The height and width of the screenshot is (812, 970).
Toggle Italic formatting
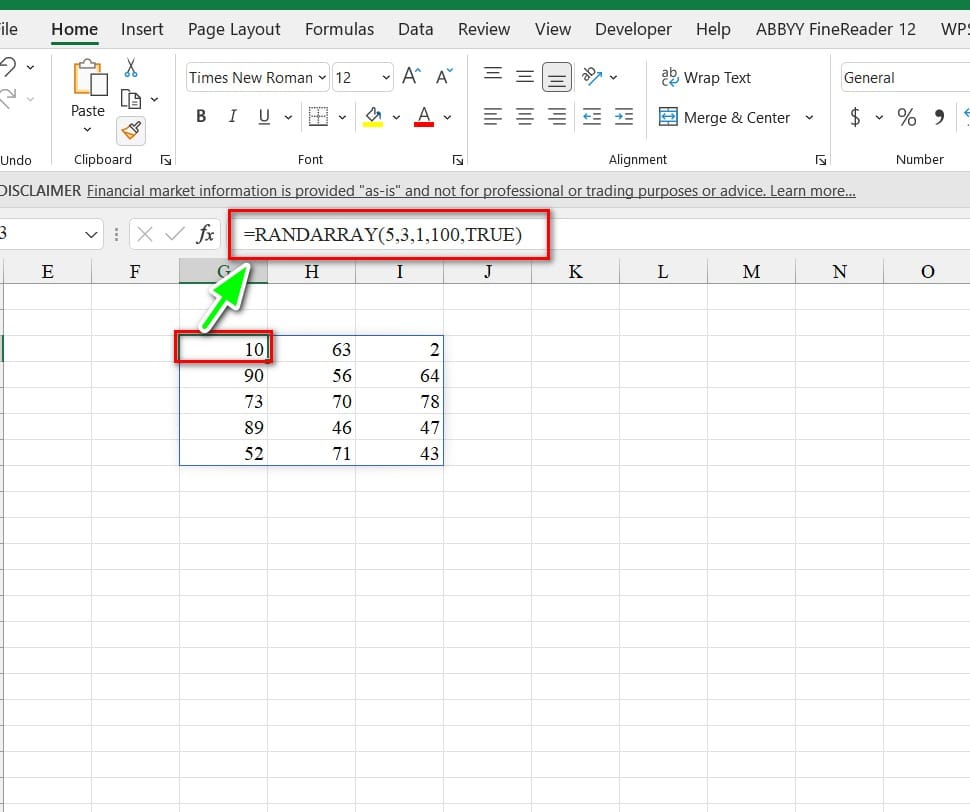pyautogui.click(x=232, y=117)
